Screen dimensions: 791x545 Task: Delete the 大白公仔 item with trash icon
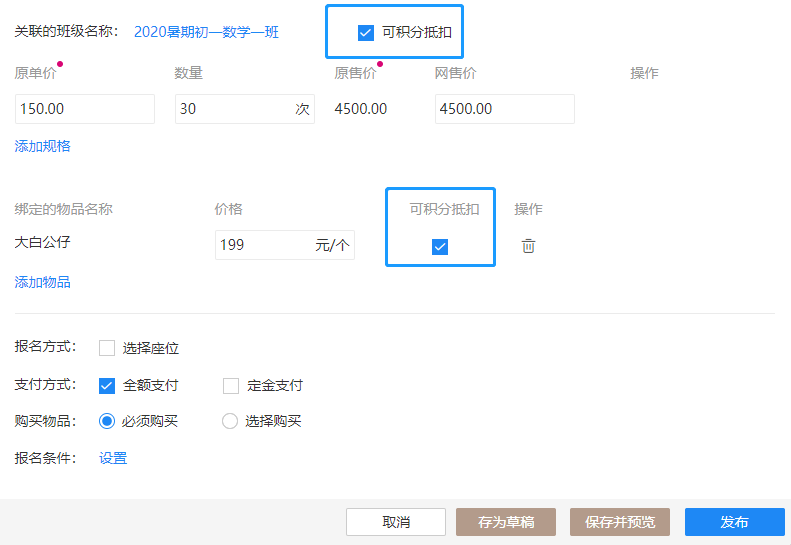click(528, 246)
